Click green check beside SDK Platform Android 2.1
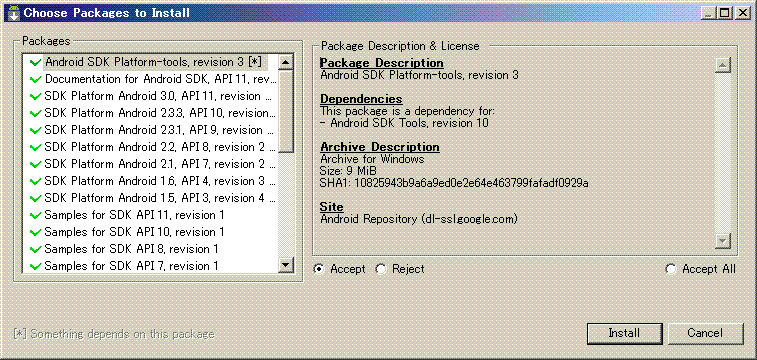 [x=36, y=165]
